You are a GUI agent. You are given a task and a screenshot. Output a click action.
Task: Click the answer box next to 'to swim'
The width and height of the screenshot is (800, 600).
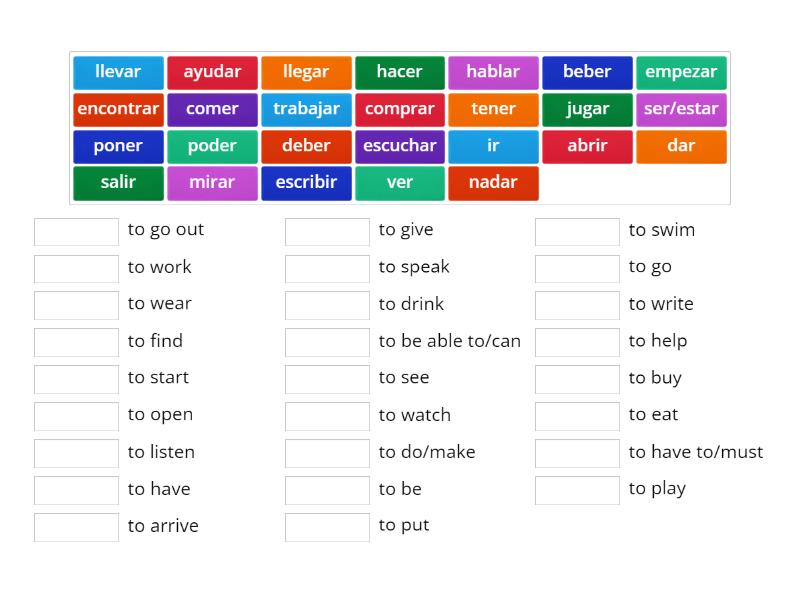tap(577, 230)
